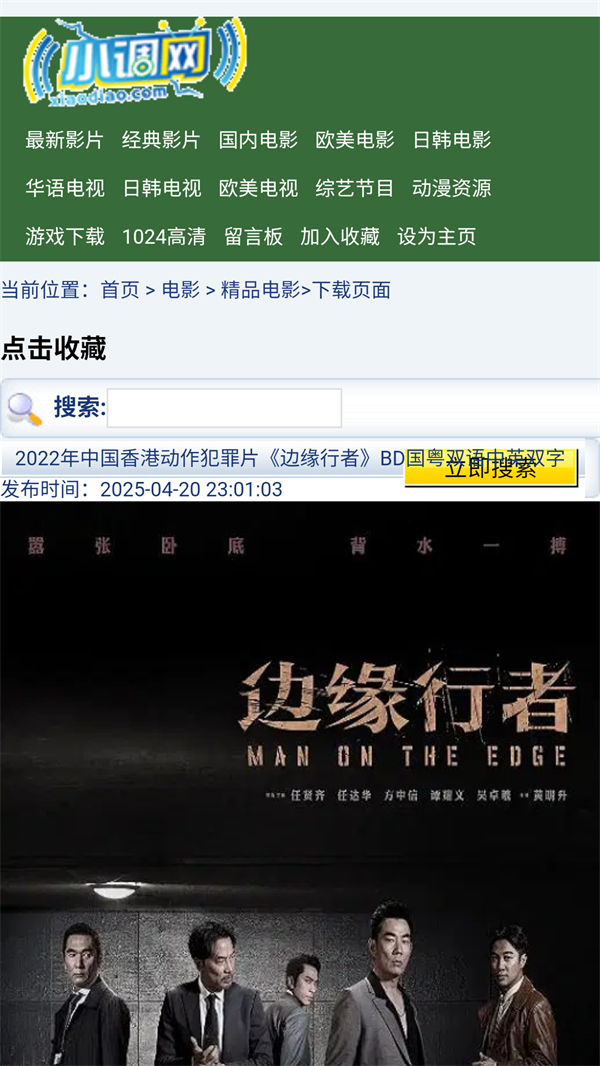Open the 边缘行者 movie poster image
The height and width of the screenshot is (1066, 600).
point(300,783)
